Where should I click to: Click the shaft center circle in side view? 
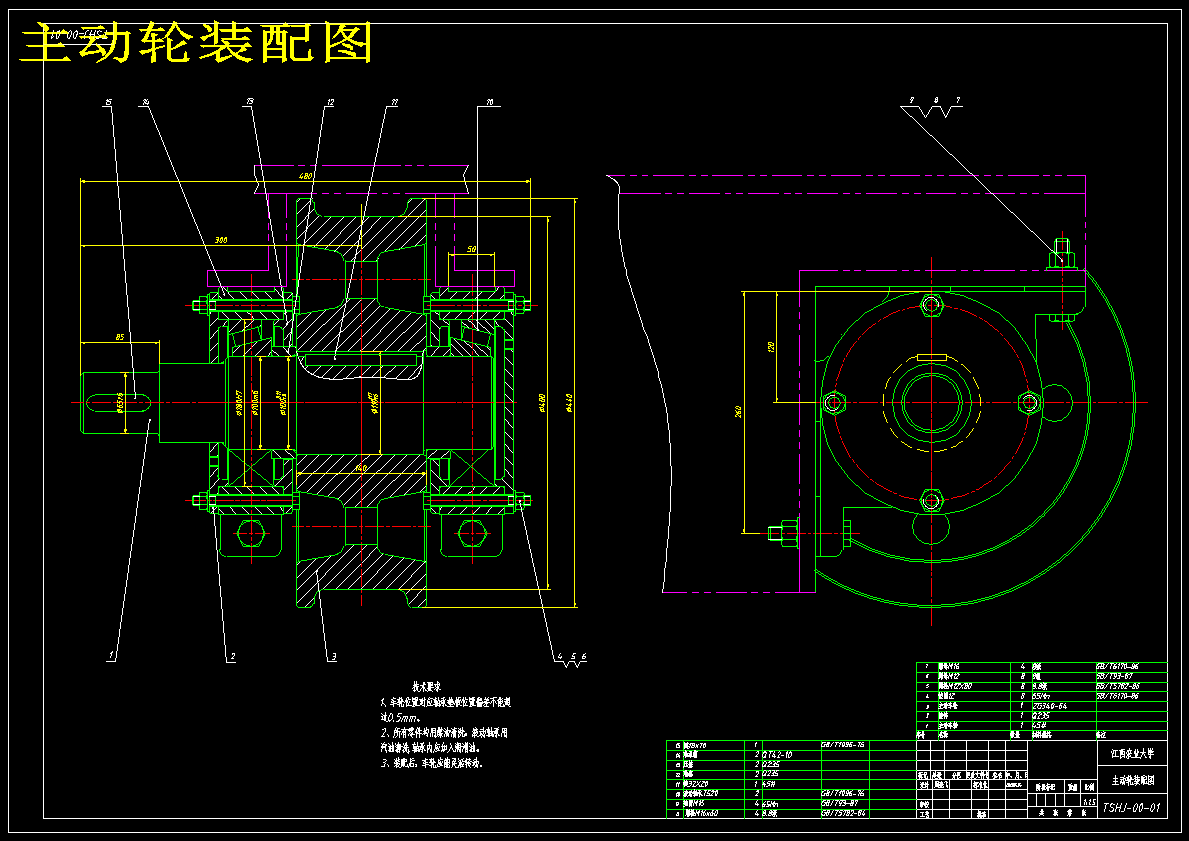point(931,402)
